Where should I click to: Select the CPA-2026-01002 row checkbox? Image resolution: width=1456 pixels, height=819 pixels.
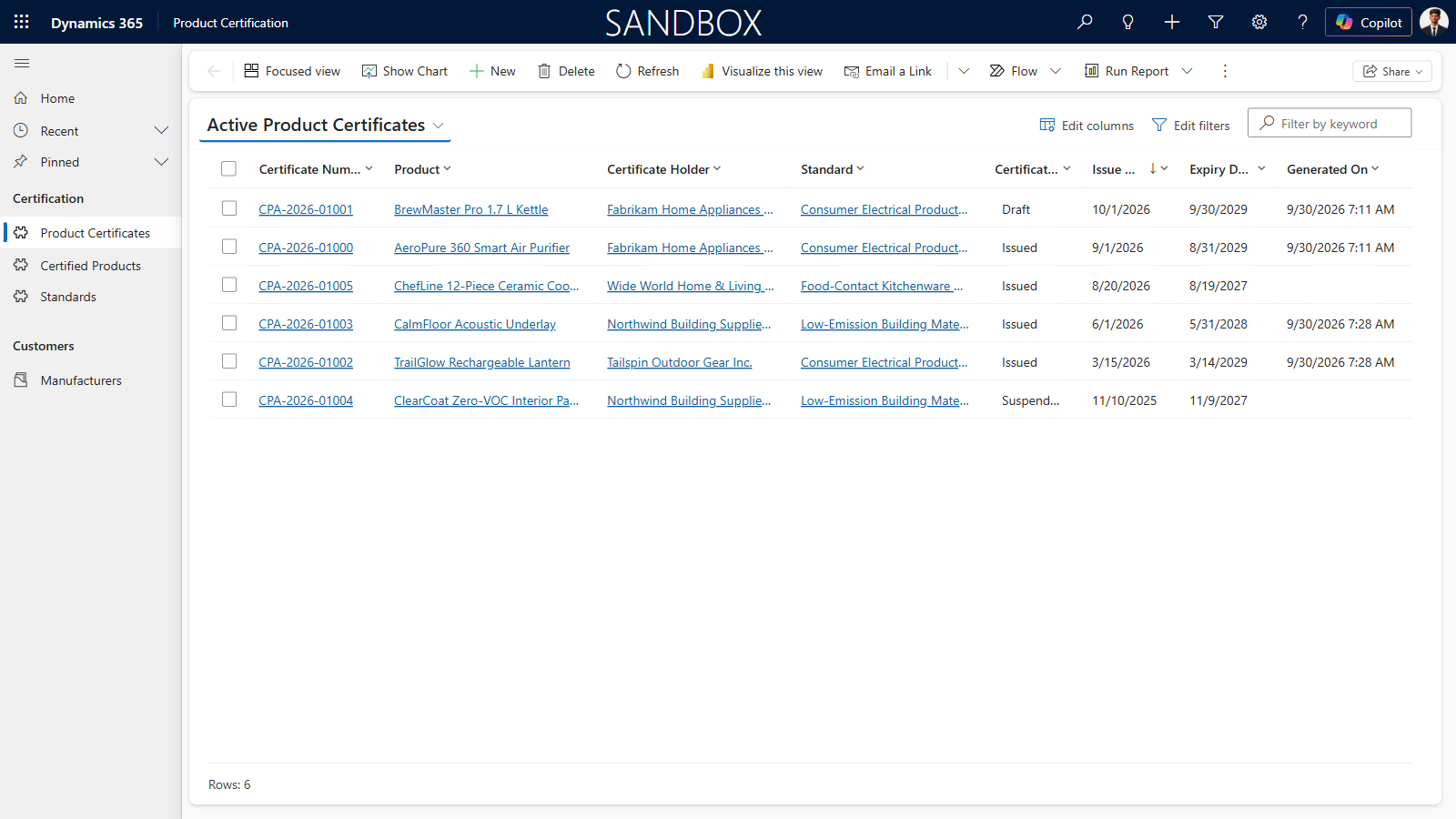(x=229, y=361)
